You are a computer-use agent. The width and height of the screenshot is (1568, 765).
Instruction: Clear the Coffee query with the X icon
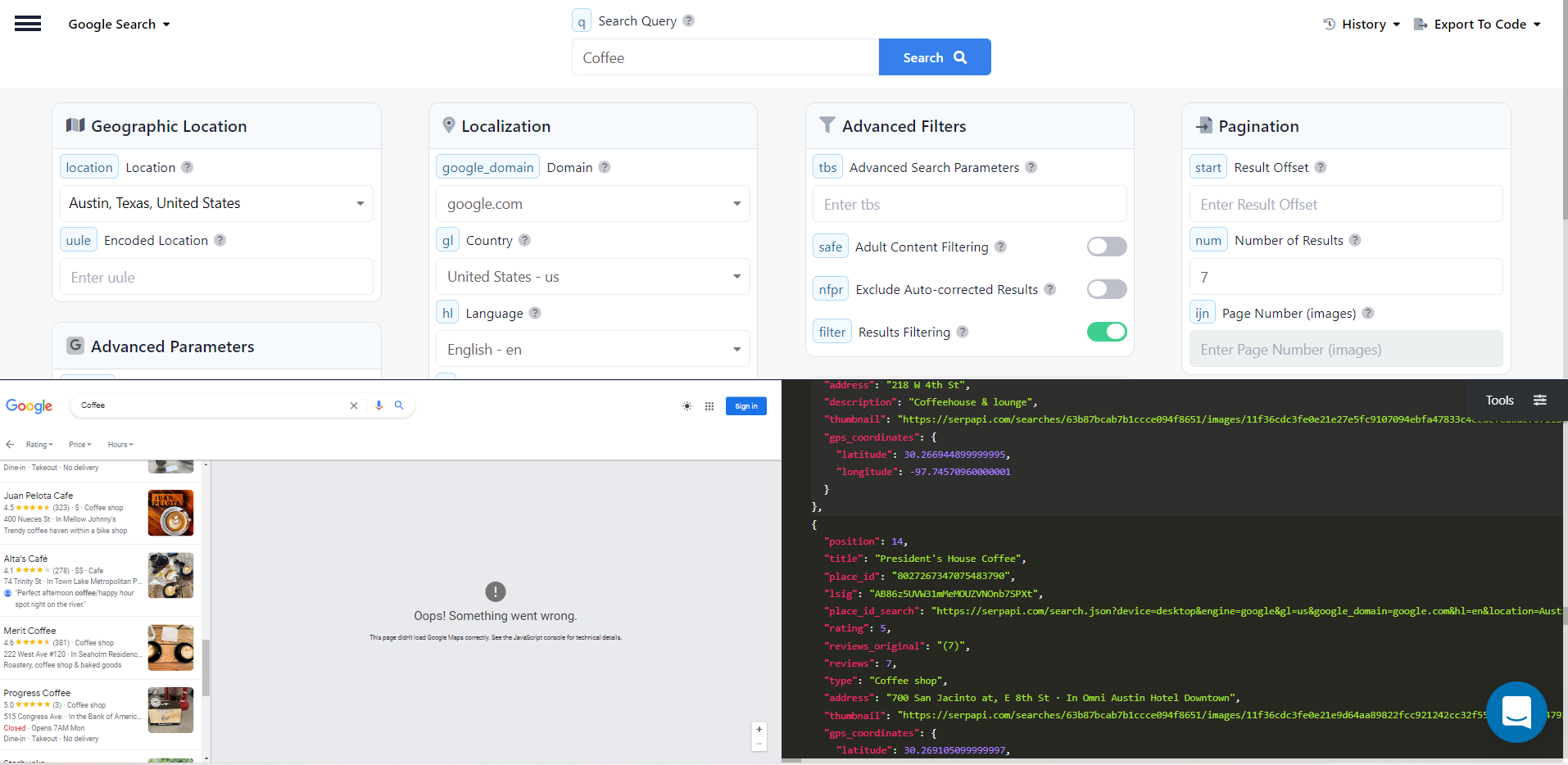click(353, 405)
